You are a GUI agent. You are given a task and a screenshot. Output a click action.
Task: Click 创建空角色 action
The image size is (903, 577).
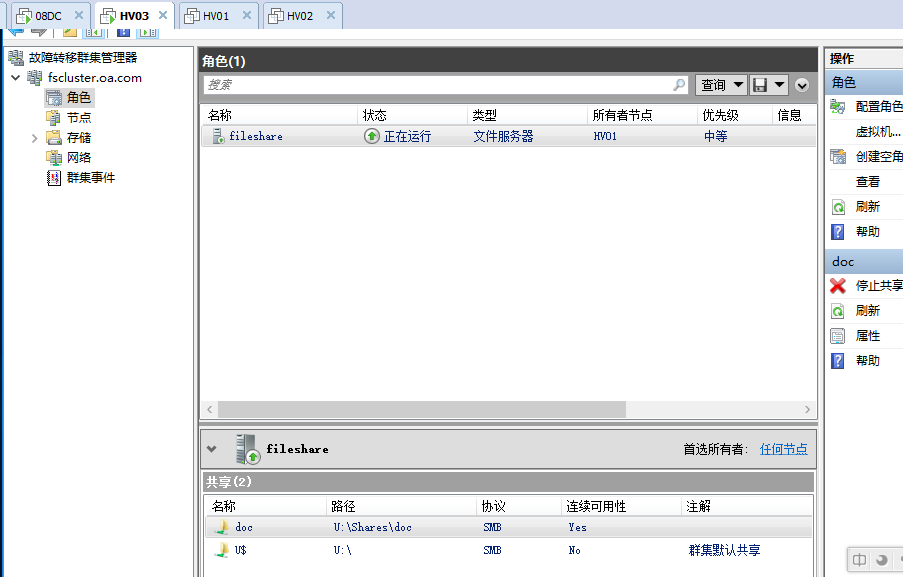click(866, 157)
